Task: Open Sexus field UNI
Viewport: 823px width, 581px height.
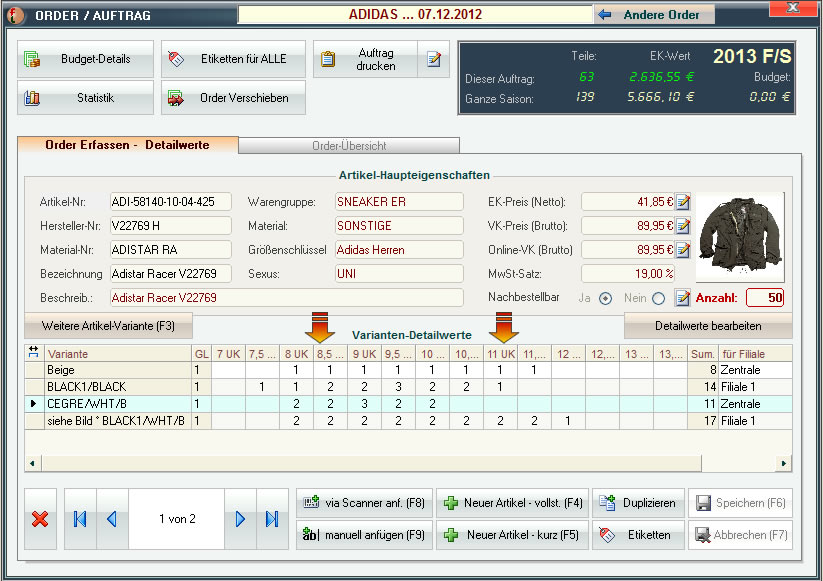Action: (399, 273)
